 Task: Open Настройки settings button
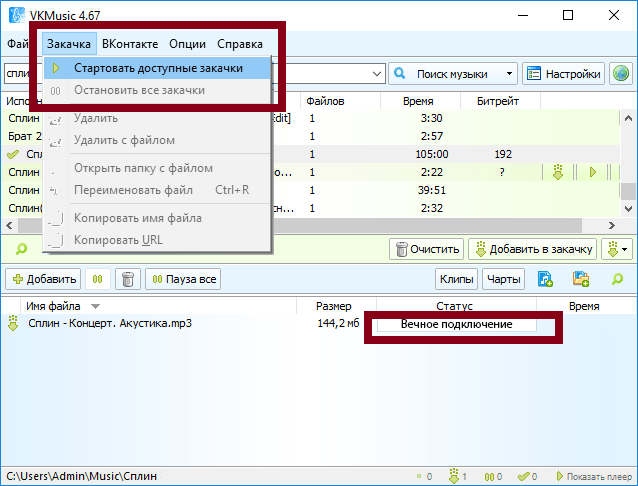564,74
